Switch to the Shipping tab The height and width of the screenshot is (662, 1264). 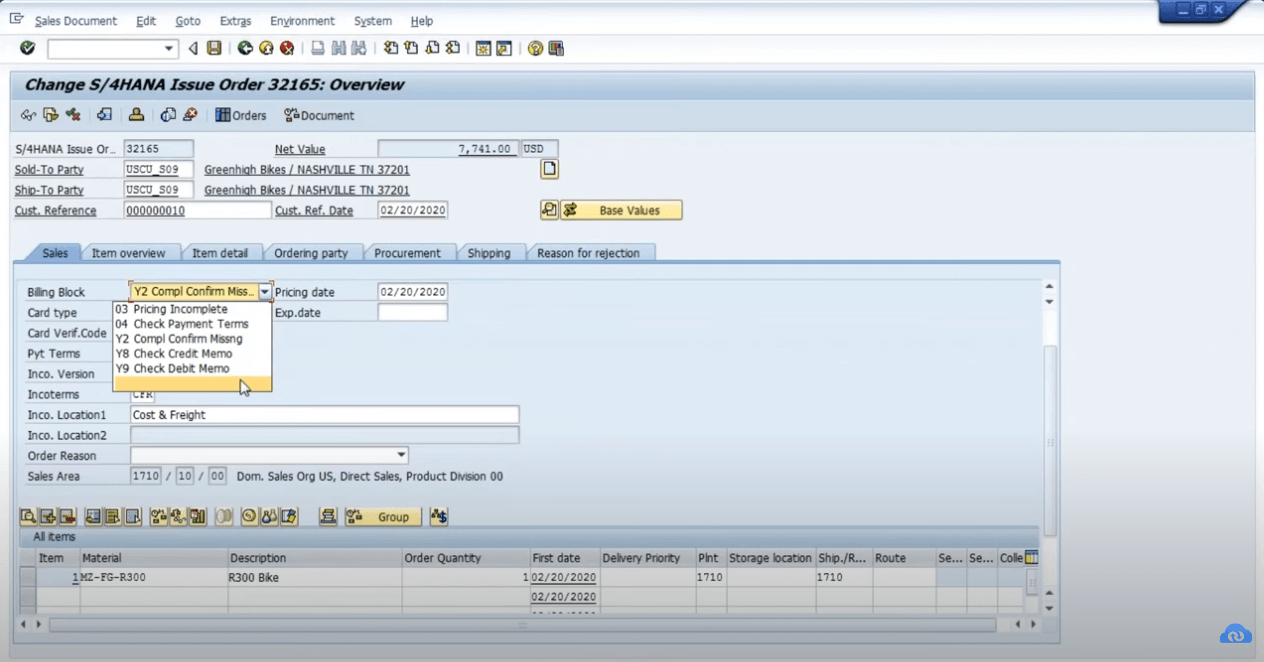488,253
